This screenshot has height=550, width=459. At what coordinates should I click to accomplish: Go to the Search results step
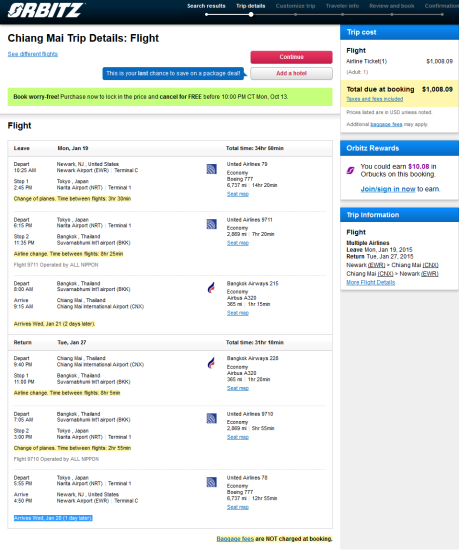point(206,6)
